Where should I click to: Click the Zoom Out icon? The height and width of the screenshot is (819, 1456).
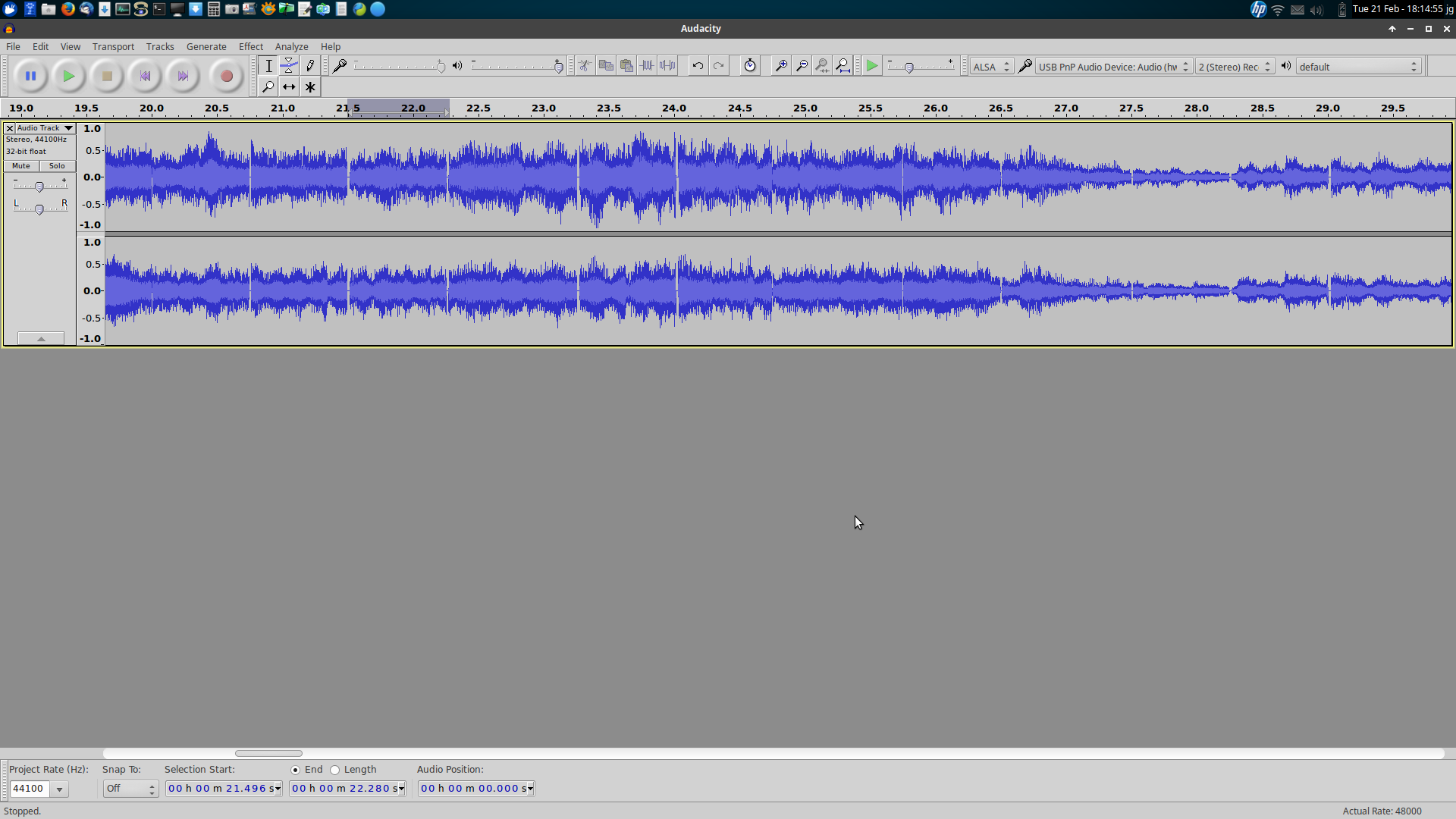click(802, 66)
